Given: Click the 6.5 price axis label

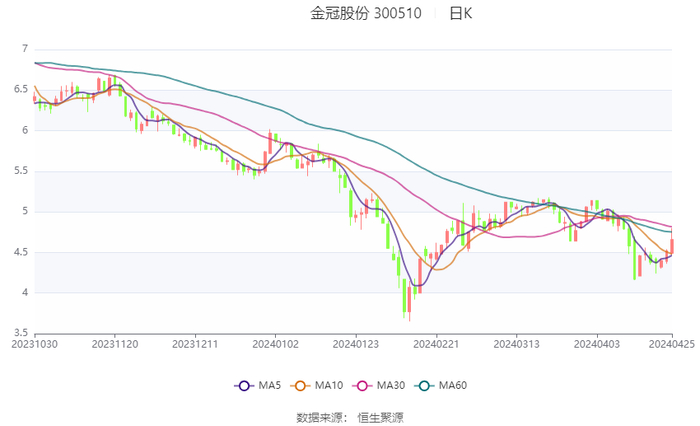Looking at the screenshot, I should [21, 89].
